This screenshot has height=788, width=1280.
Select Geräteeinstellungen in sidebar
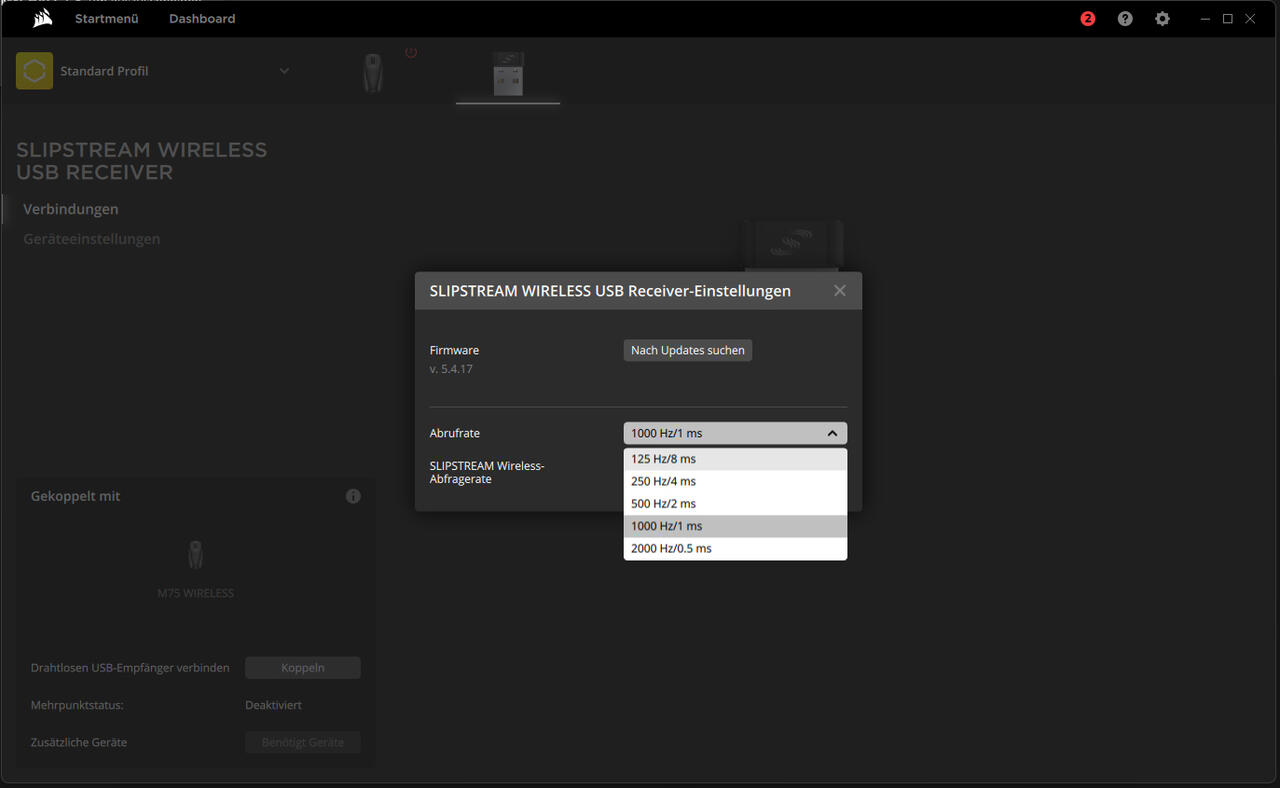click(x=92, y=239)
